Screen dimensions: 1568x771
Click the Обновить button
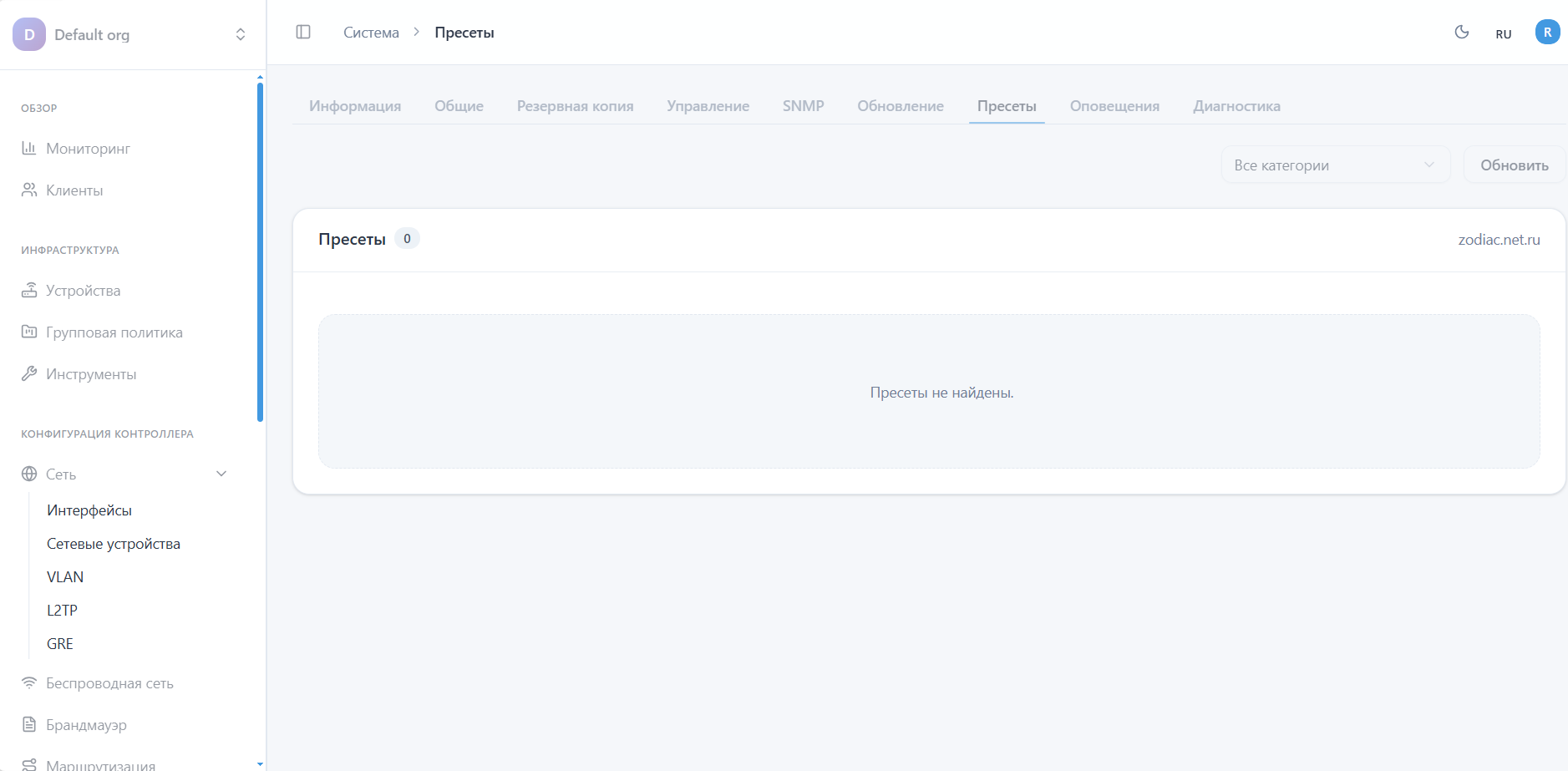[x=1514, y=165]
